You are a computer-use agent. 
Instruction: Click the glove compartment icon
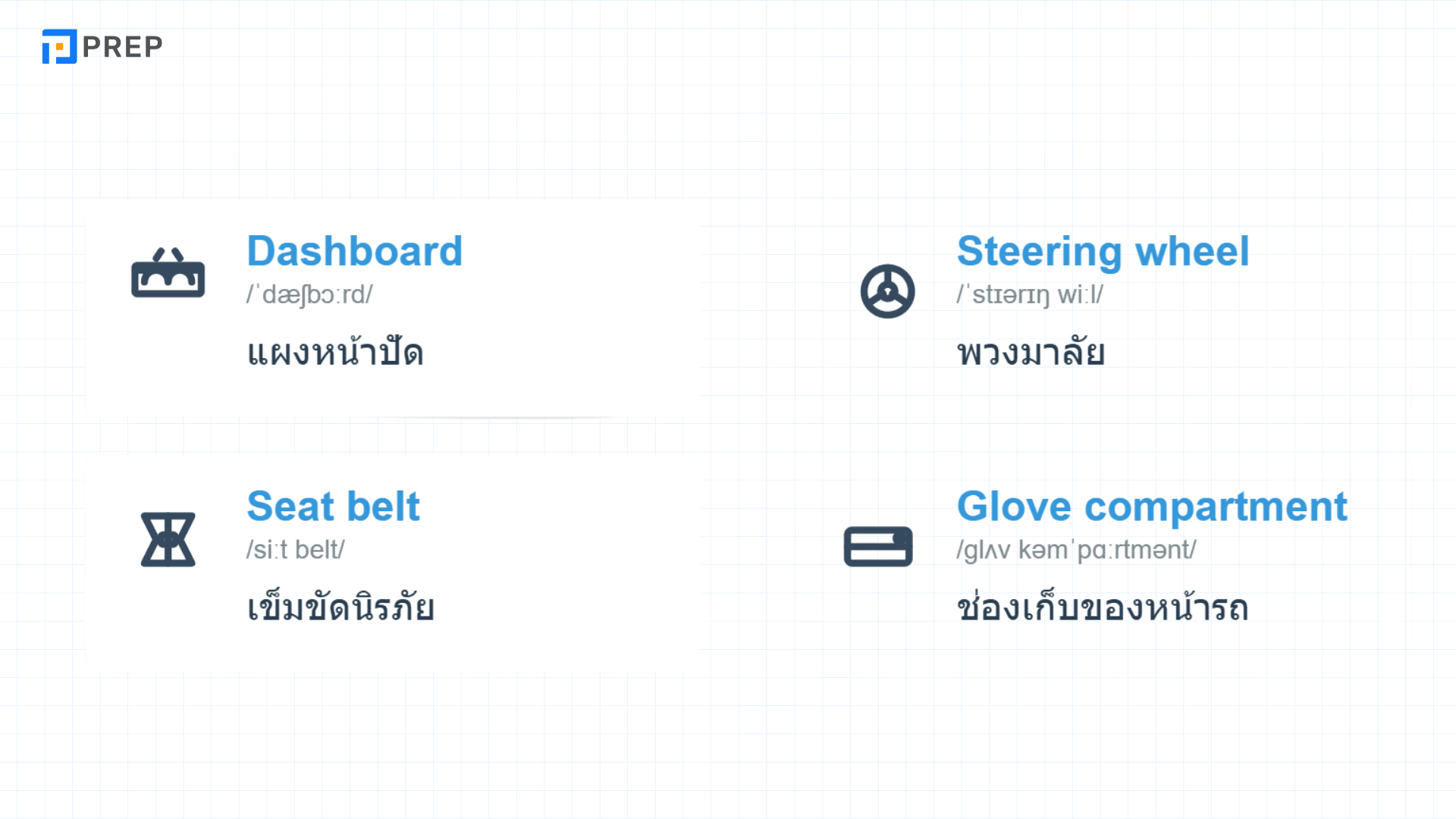(x=878, y=546)
